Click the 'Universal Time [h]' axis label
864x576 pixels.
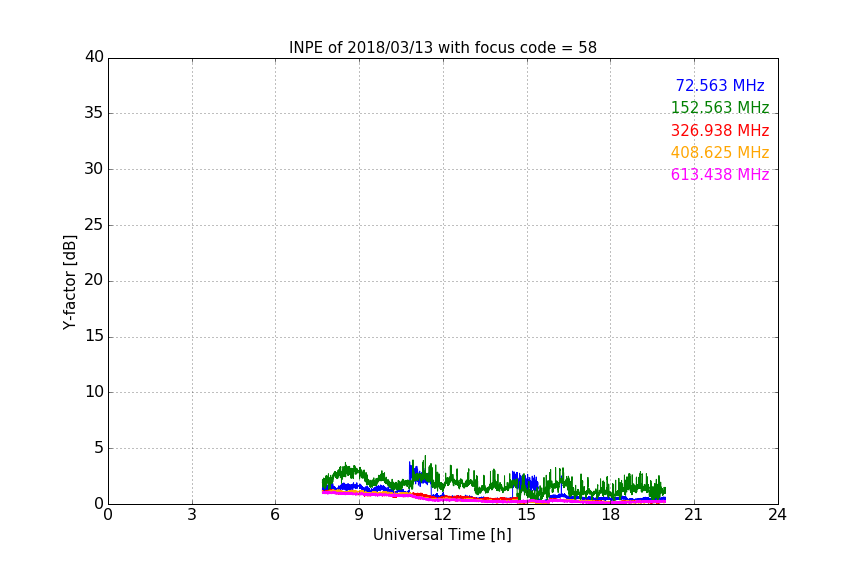pyautogui.click(x=442, y=535)
